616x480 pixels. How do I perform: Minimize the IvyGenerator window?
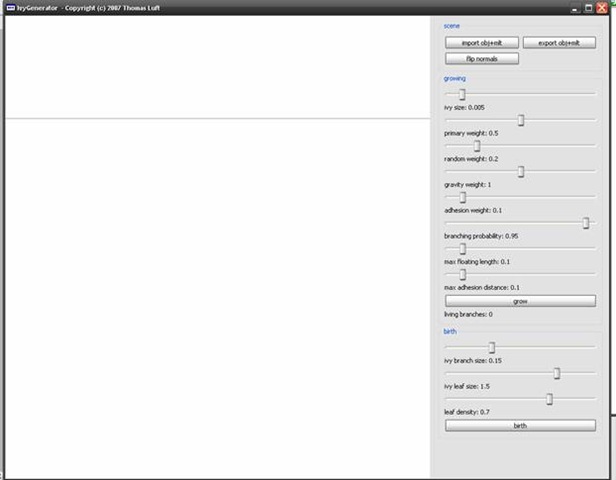pyautogui.click(x=575, y=7)
